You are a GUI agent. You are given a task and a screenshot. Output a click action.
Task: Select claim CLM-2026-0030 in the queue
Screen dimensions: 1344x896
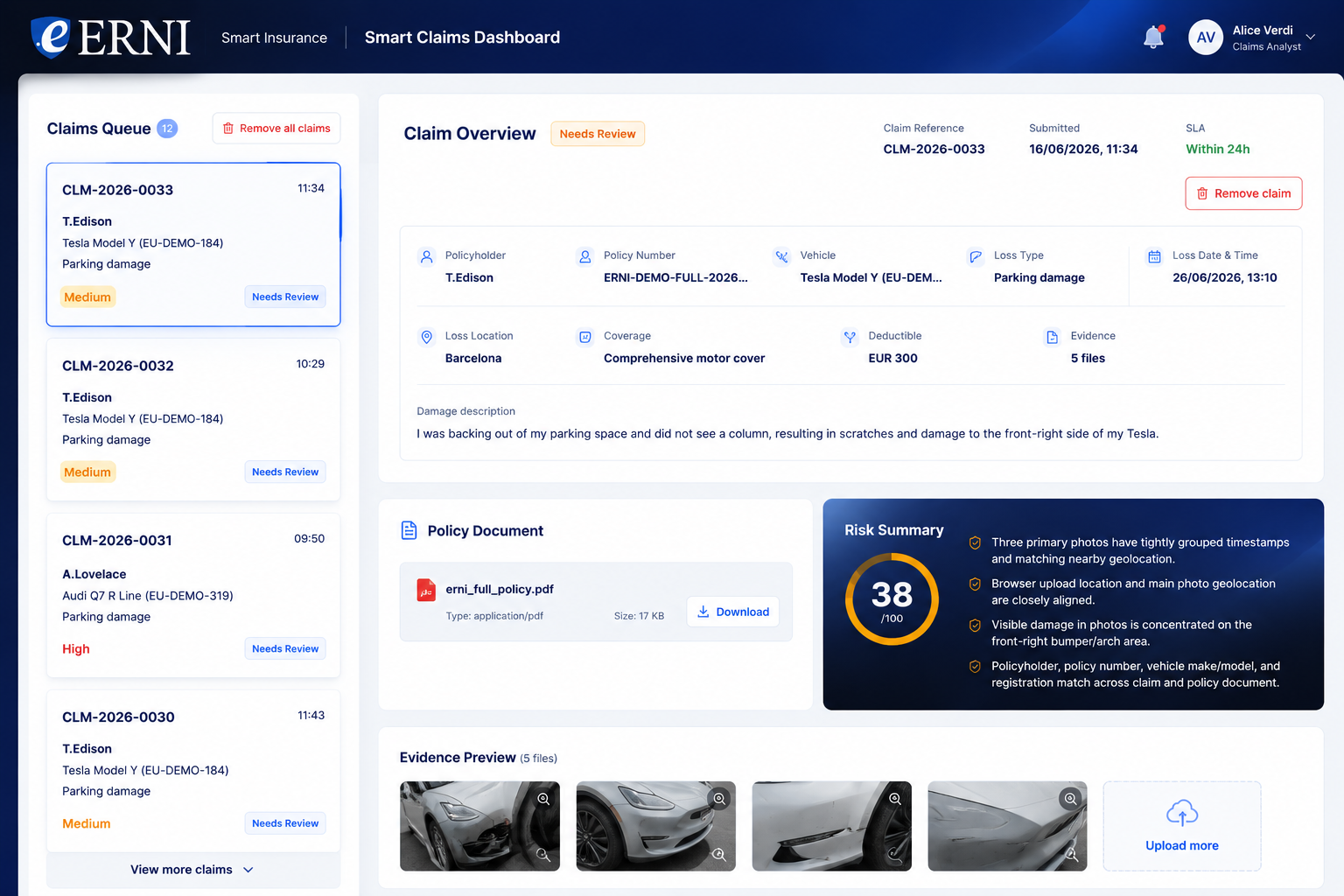(193, 771)
